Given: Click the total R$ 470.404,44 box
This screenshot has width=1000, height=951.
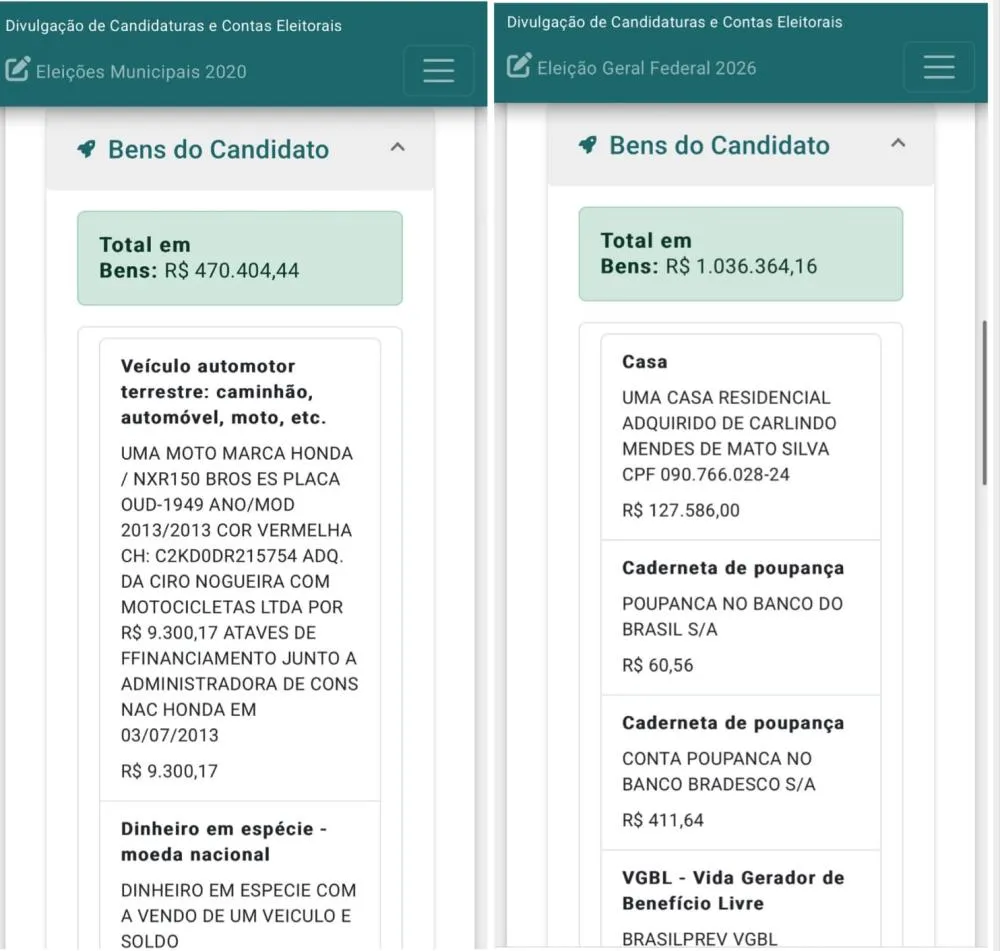Looking at the screenshot, I should tap(240, 258).
